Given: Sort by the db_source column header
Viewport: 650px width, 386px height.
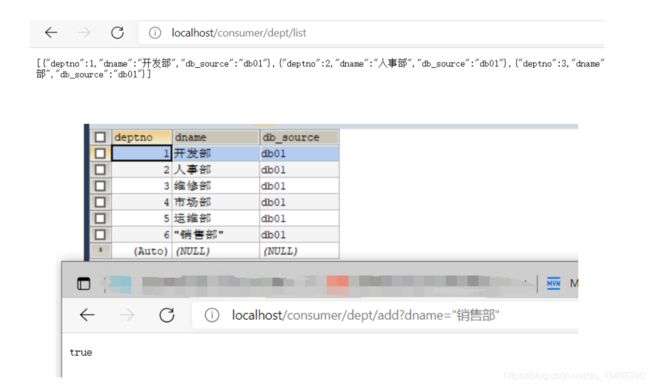Looking at the screenshot, I should 299,137.
